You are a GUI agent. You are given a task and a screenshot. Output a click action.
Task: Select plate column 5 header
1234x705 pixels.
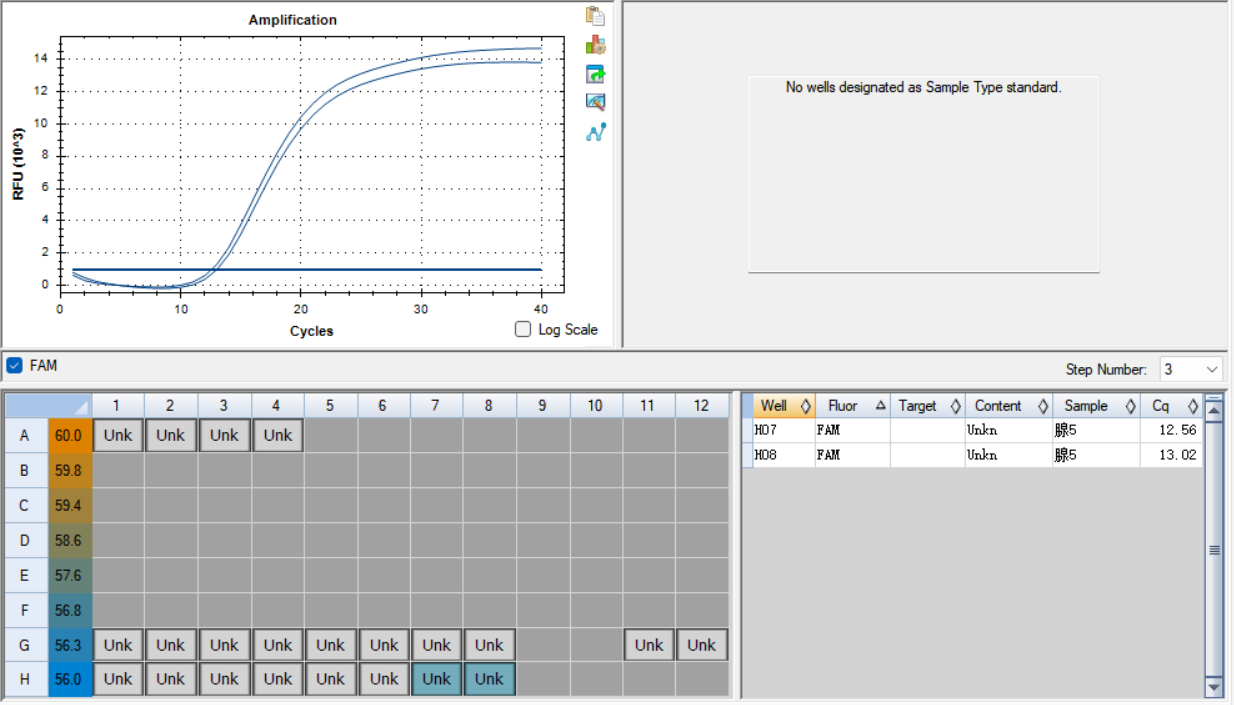click(330, 405)
